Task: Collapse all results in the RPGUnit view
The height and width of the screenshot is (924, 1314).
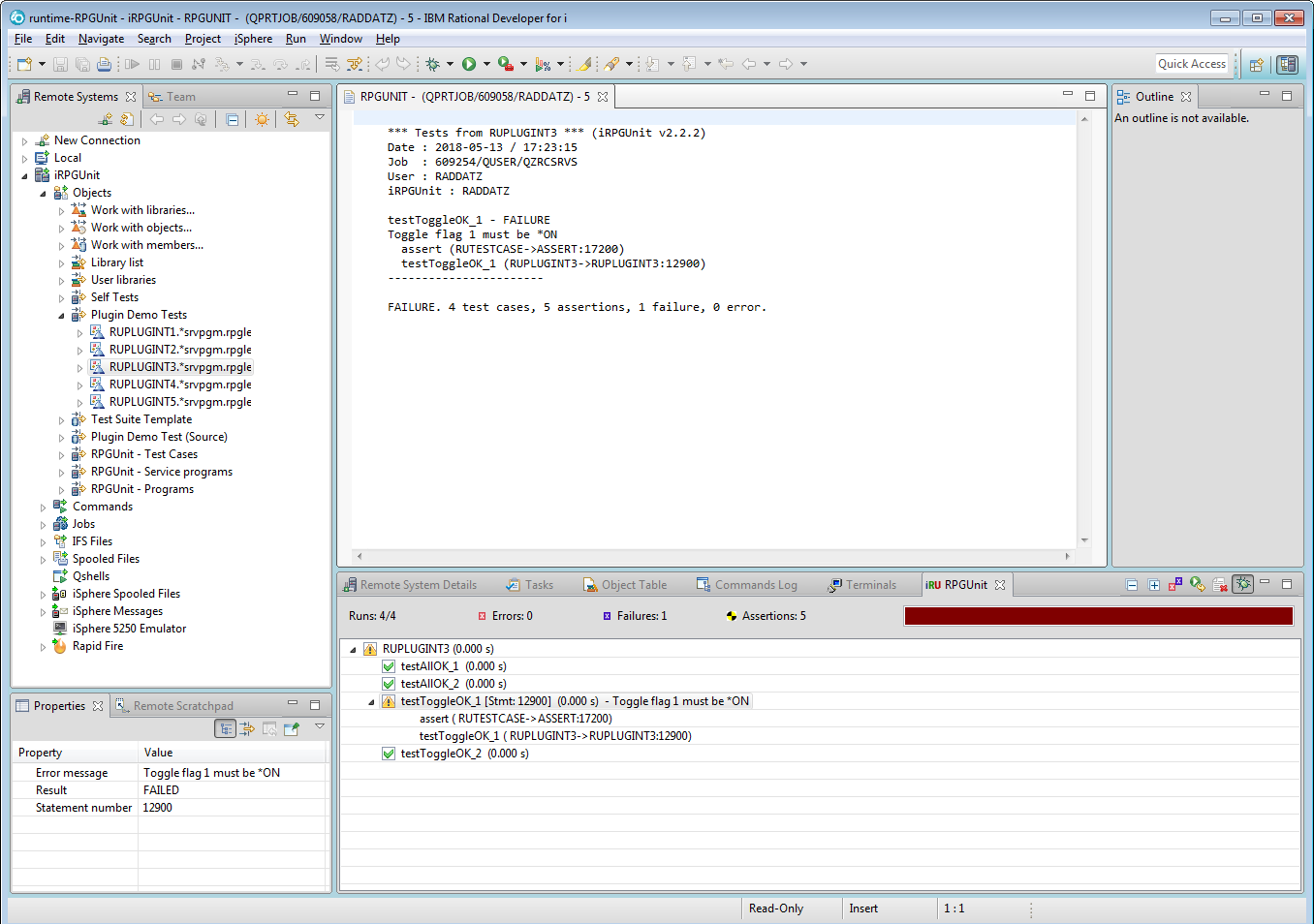Action: 1132,584
